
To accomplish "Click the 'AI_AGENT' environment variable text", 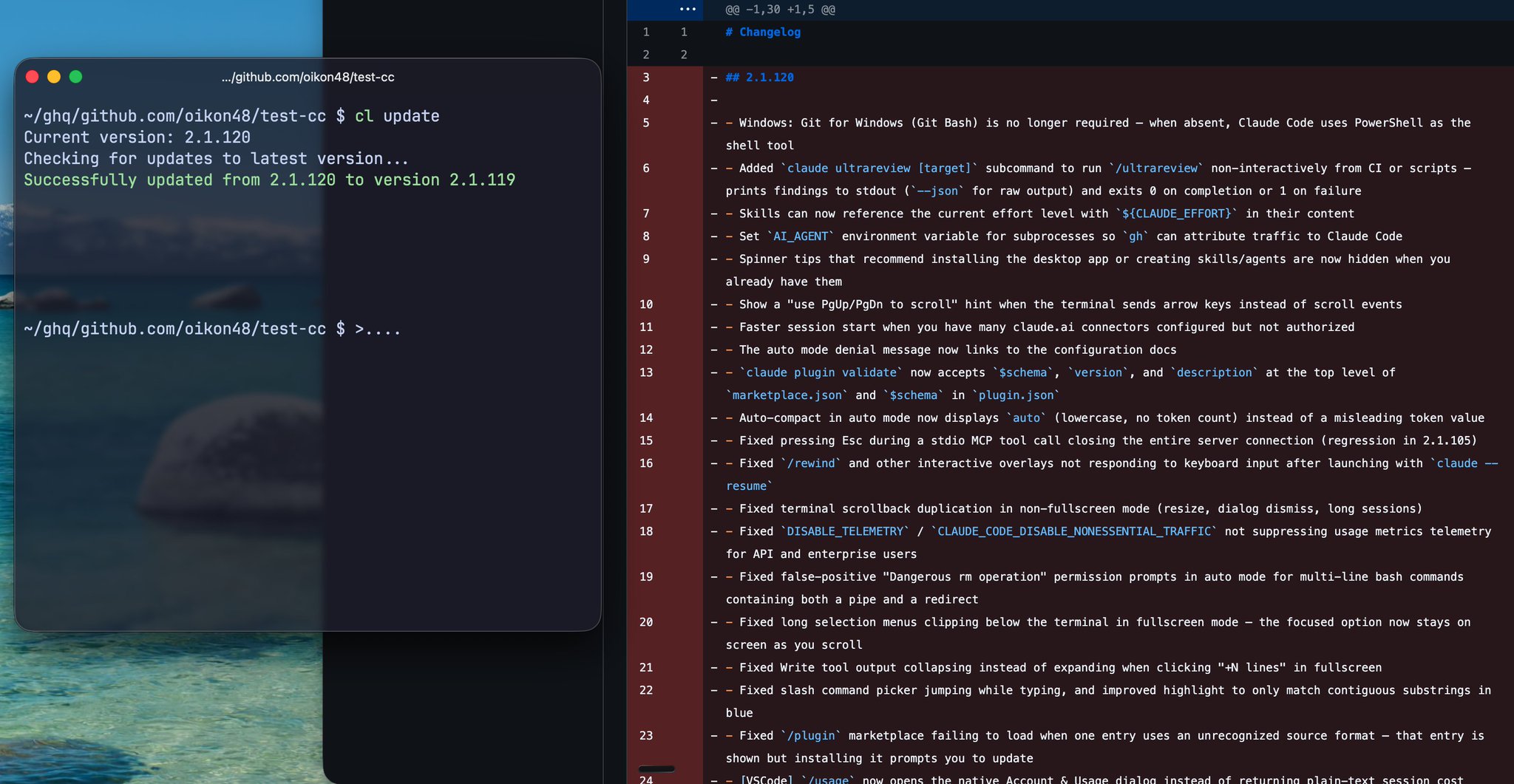I will [801, 236].
